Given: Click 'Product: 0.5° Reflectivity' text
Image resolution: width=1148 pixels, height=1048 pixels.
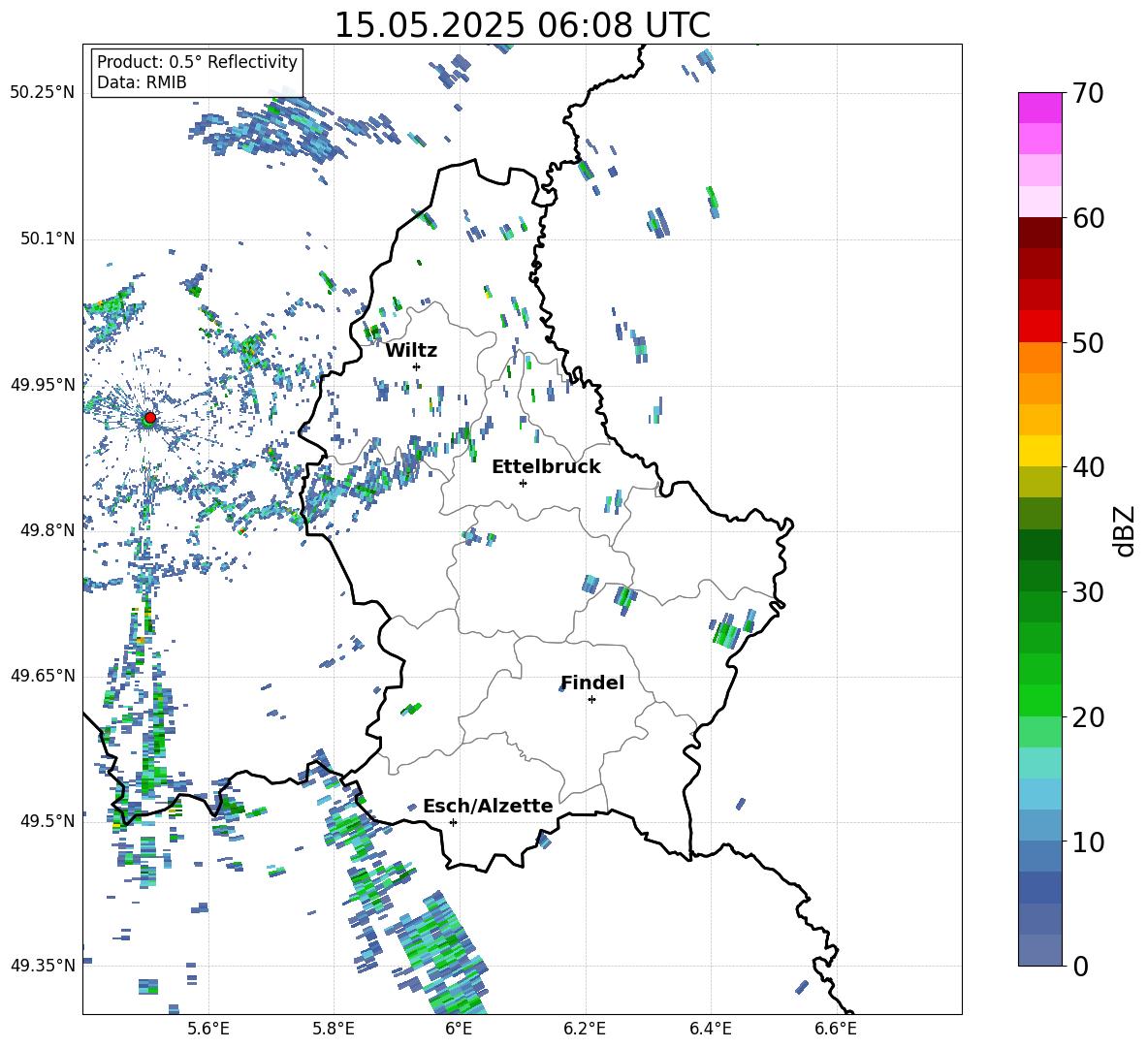Looking at the screenshot, I should pyautogui.click(x=197, y=62).
